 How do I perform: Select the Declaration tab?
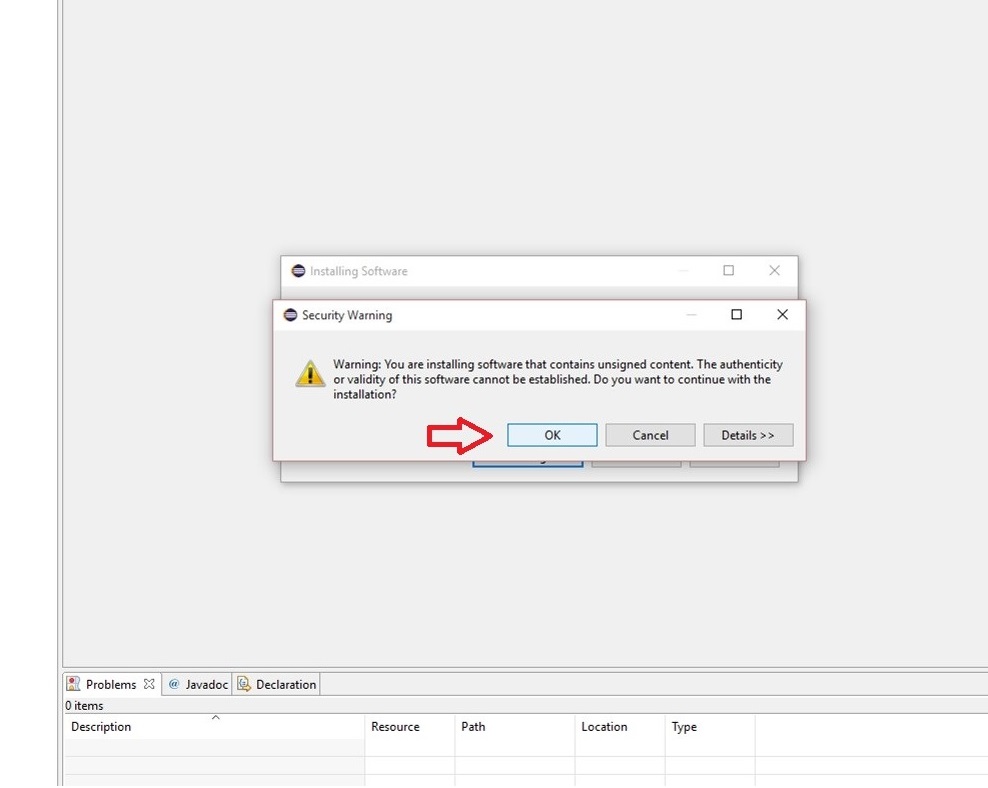(285, 685)
